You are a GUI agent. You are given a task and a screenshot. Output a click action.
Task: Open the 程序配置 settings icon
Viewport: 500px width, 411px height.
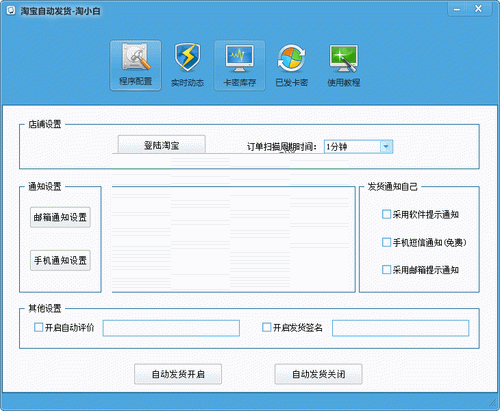(x=135, y=65)
